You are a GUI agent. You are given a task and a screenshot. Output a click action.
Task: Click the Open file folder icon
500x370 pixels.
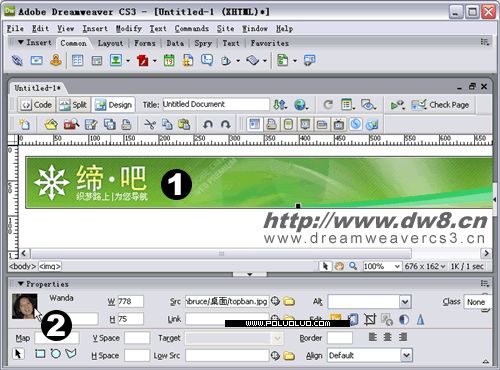[51, 124]
